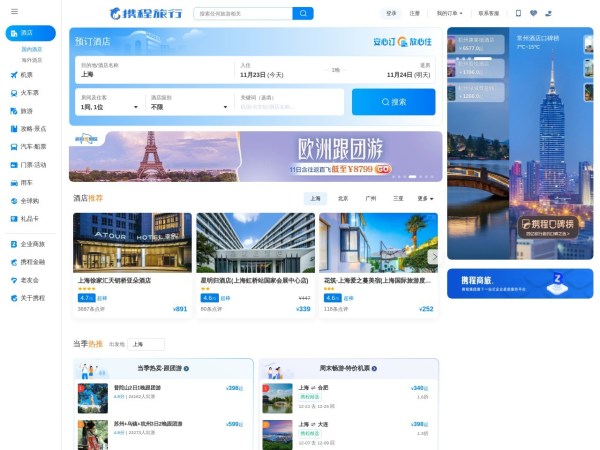The width and height of the screenshot is (600, 450).
Task: Open the 我的订单 my orders dropdown
Action: point(449,14)
